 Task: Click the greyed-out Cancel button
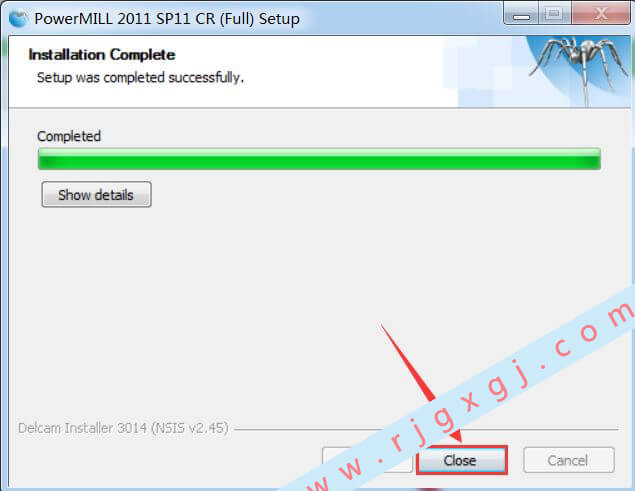pyautogui.click(x=569, y=460)
